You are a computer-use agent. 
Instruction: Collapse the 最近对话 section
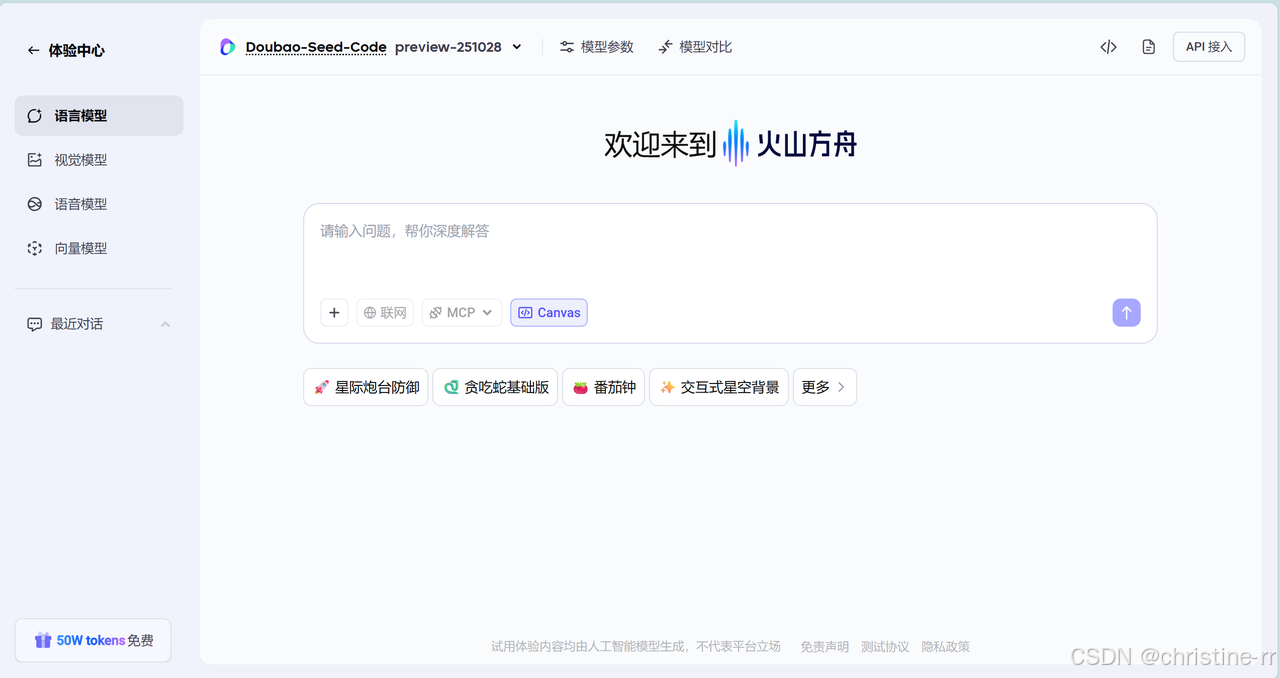[164, 323]
